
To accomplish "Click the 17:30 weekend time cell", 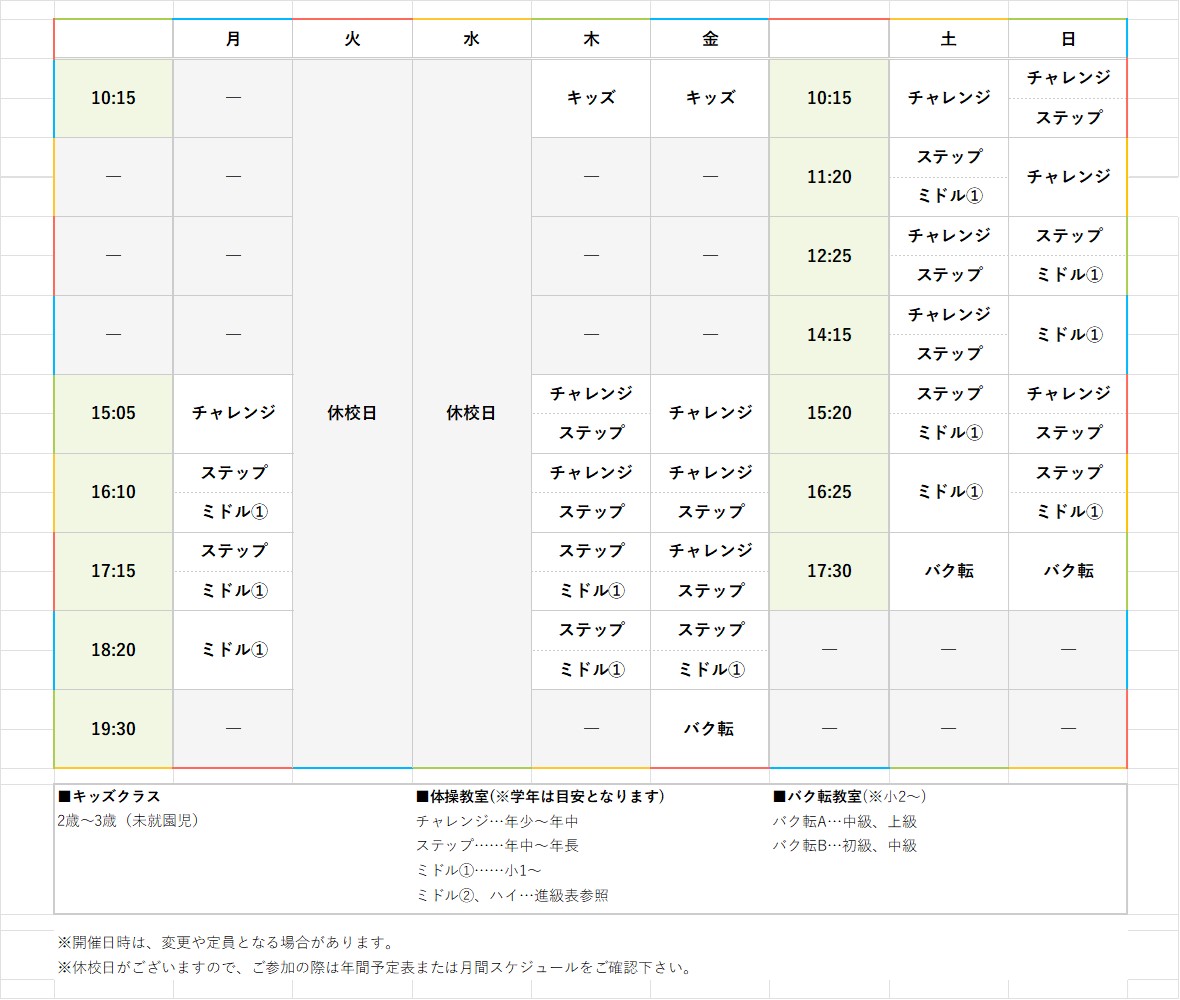I will (x=829, y=571).
